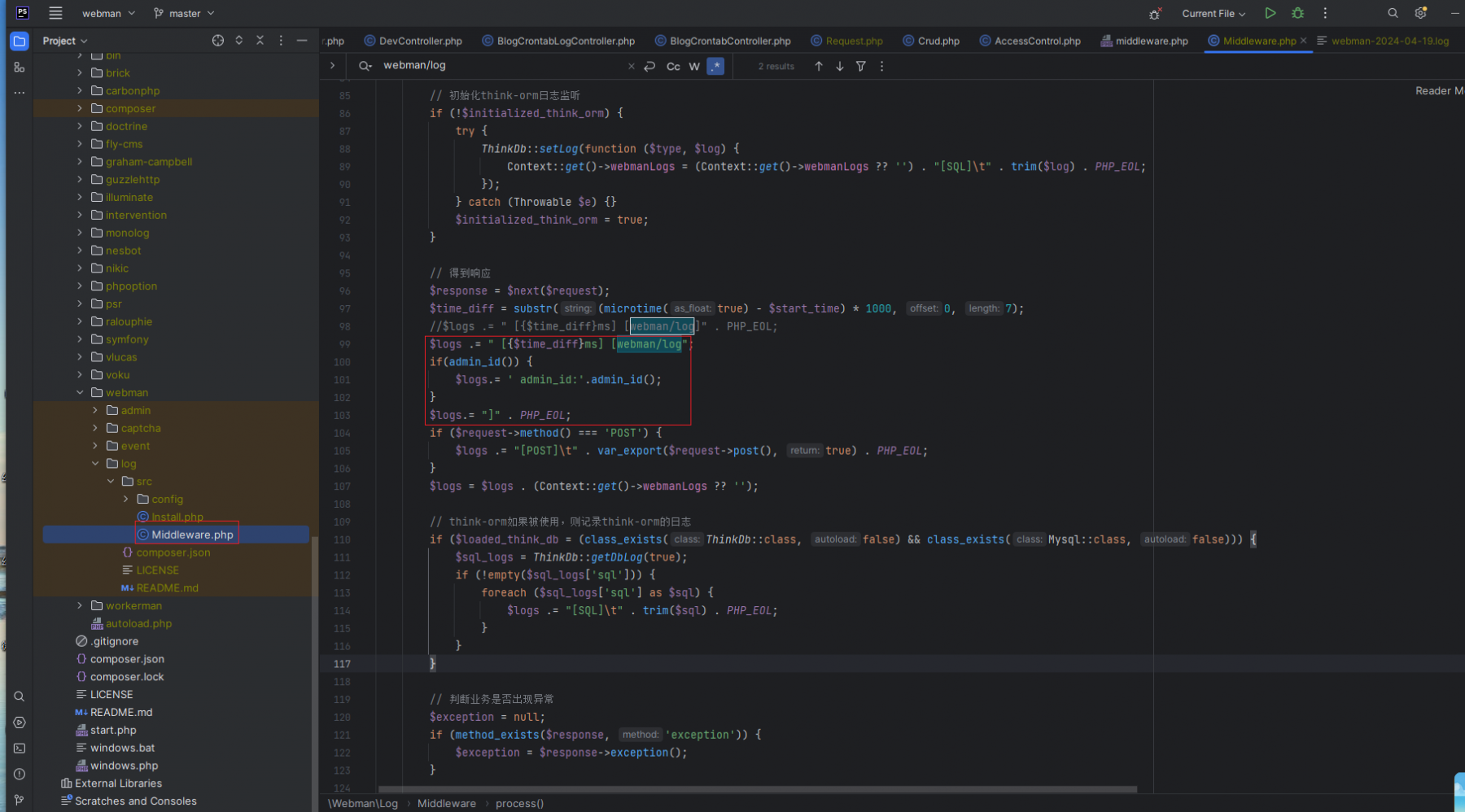Open the Git tool window

click(20, 801)
